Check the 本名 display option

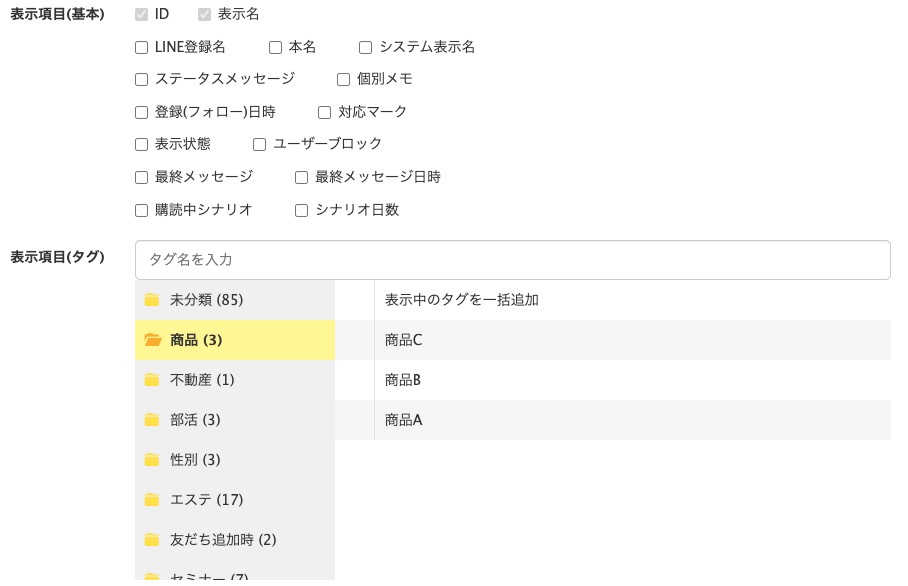click(x=274, y=47)
